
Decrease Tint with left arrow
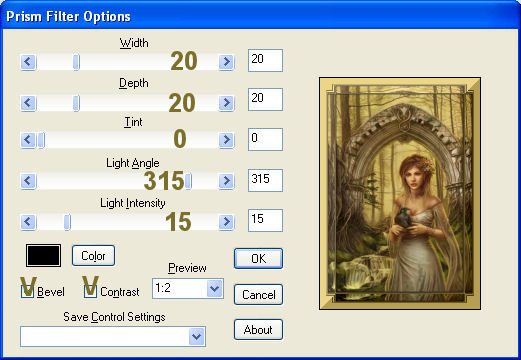coord(28,140)
